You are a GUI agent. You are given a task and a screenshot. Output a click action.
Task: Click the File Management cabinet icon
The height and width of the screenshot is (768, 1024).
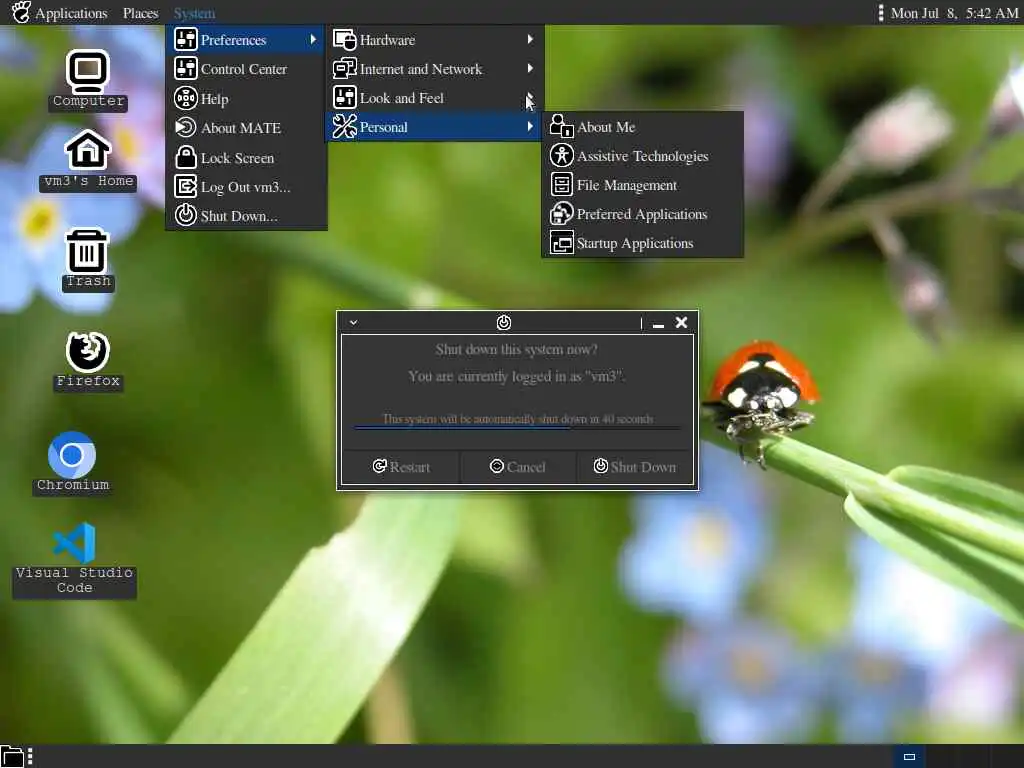point(561,184)
